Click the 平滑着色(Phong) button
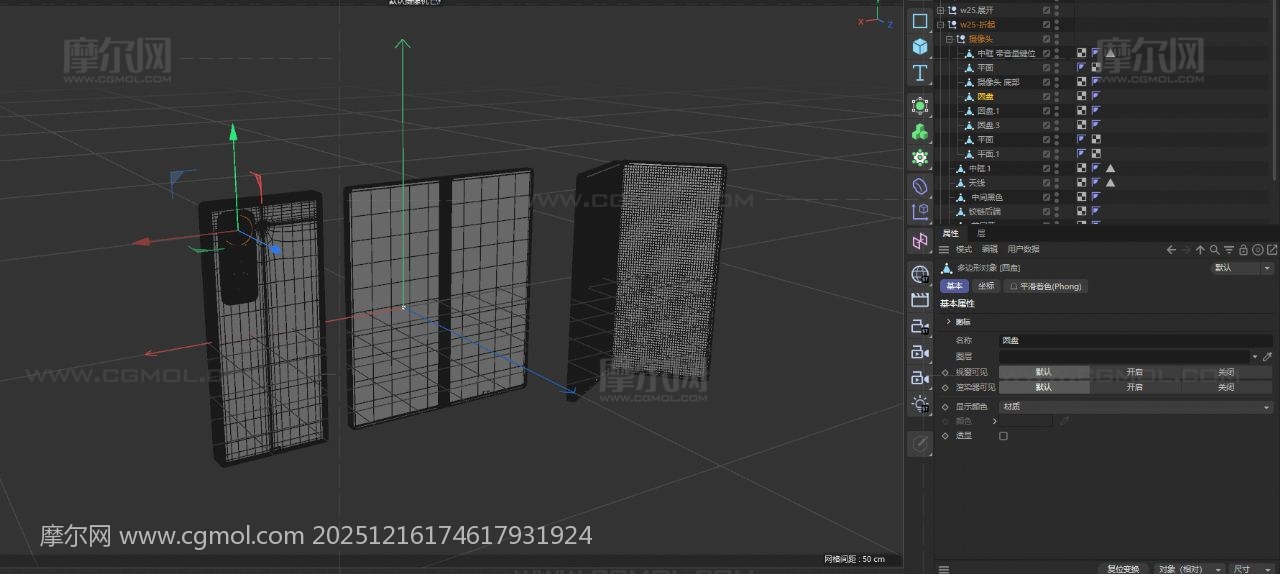The height and width of the screenshot is (574, 1280). (1044, 286)
